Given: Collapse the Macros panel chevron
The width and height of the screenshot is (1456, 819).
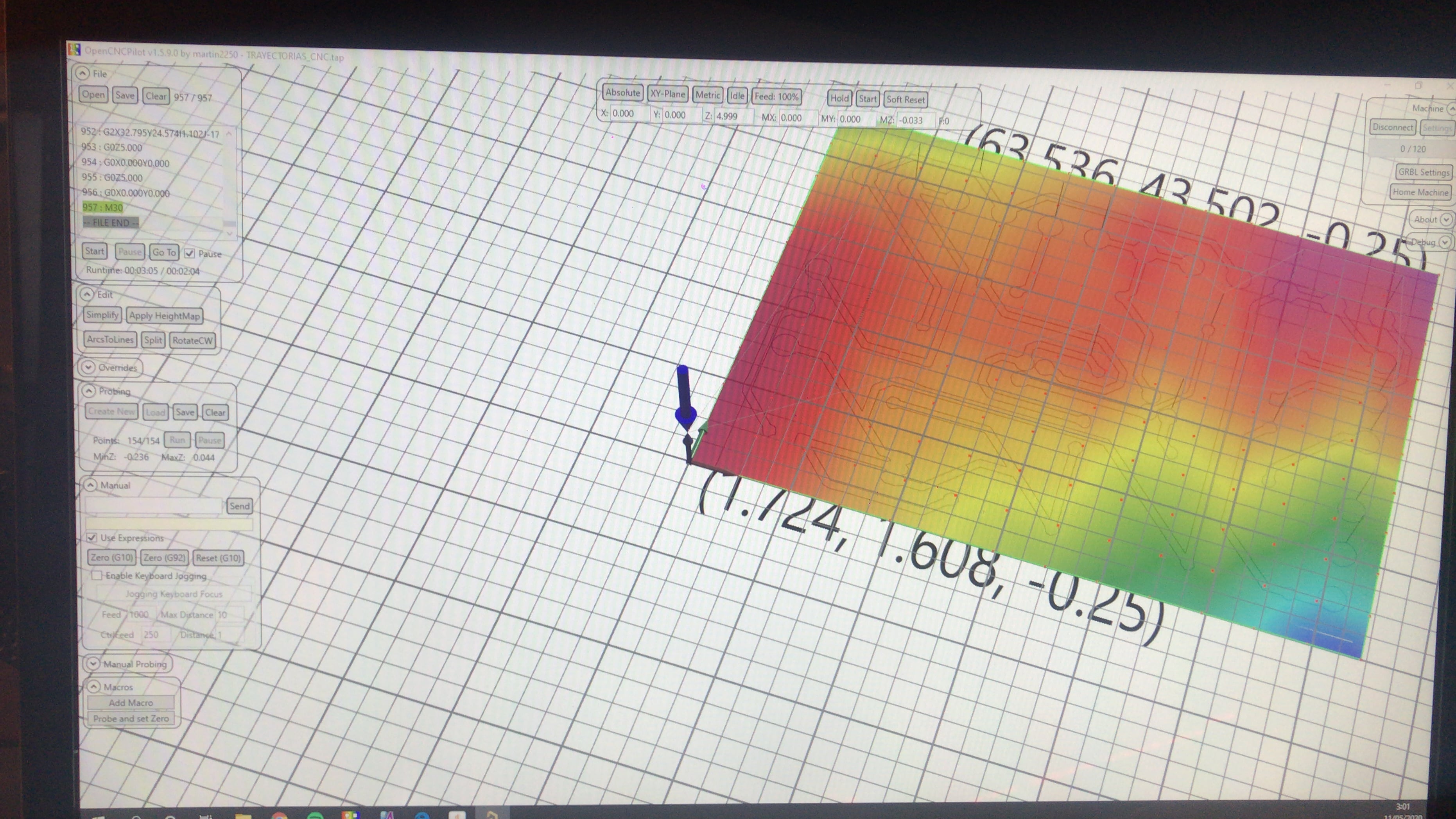Looking at the screenshot, I should [x=93, y=687].
